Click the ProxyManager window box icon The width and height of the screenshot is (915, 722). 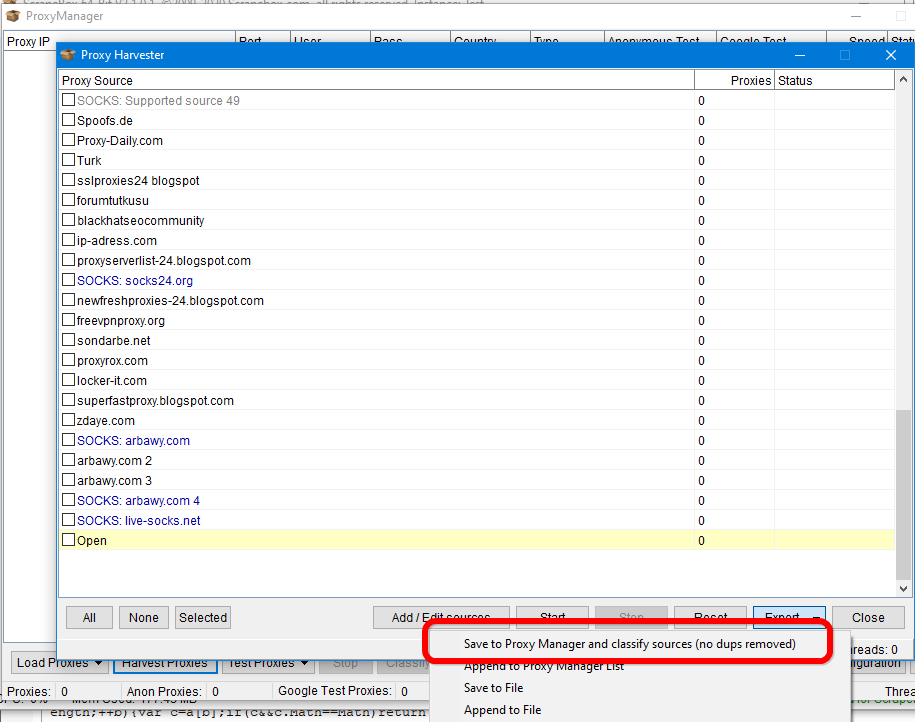[x=13, y=16]
